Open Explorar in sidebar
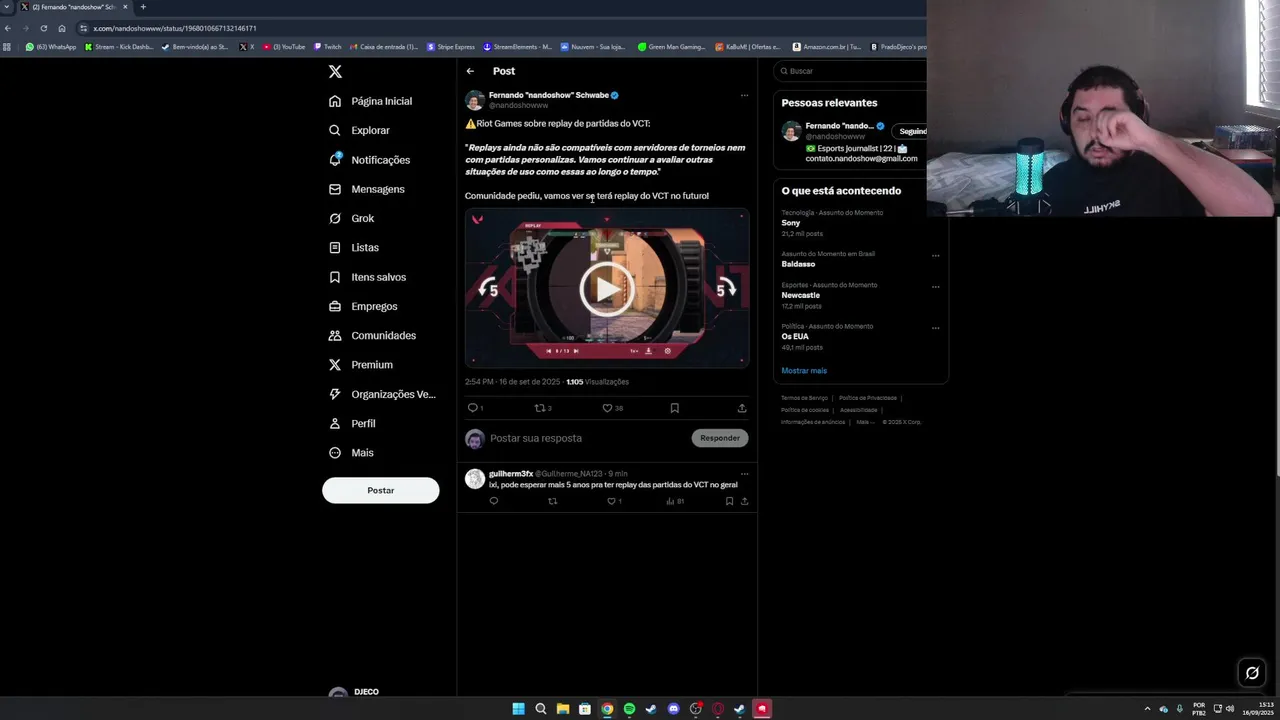 (x=359, y=130)
